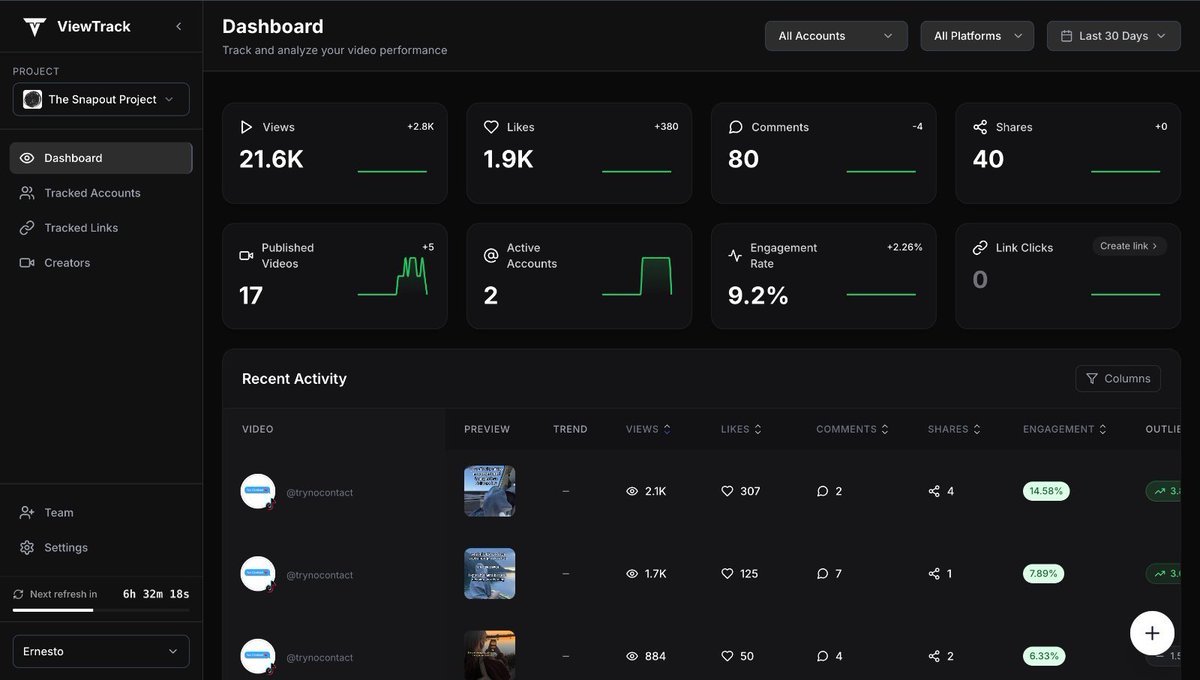Image resolution: width=1200 pixels, height=680 pixels.
Task: Collapse the sidebar using the chevron arrow
Action: pyautogui.click(x=179, y=26)
